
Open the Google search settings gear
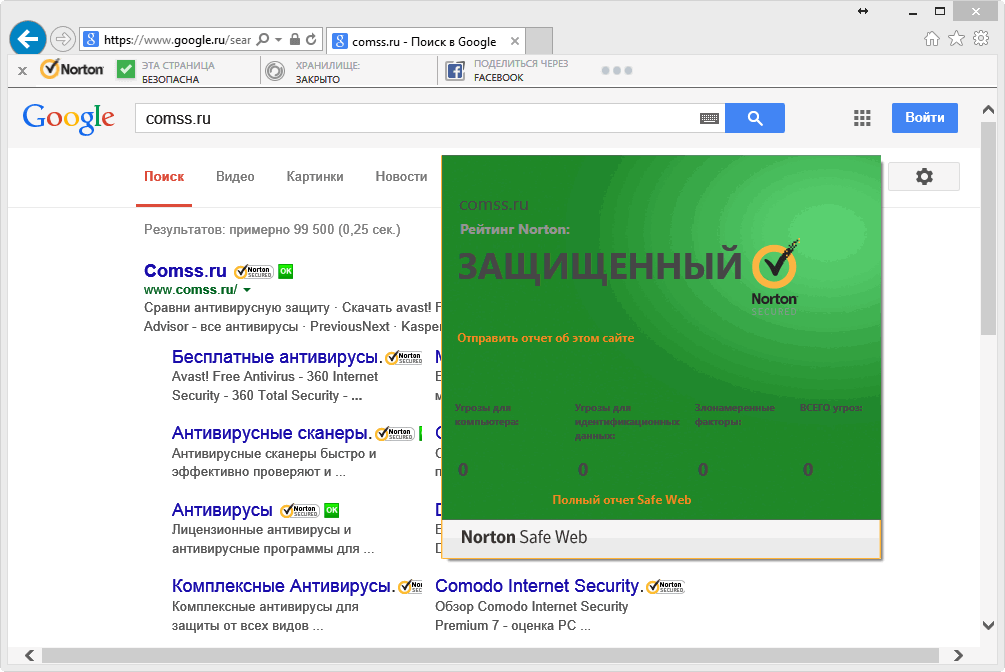pyautogui.click(x=924, y=176)
